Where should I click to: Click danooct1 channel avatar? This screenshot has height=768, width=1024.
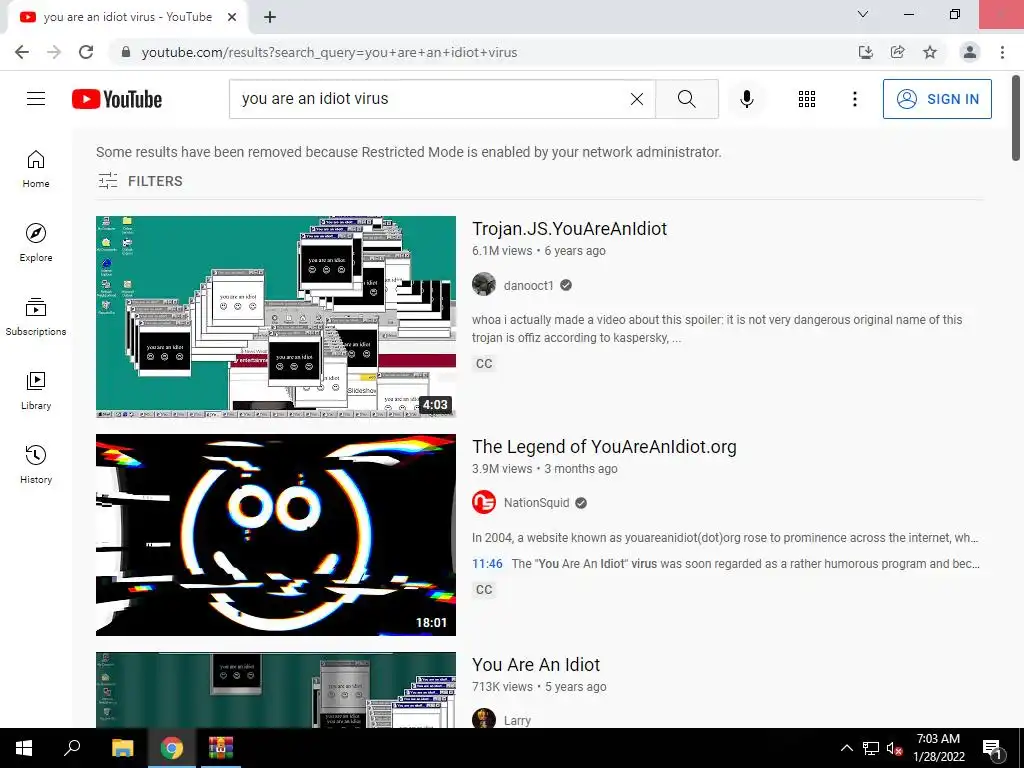484,285
